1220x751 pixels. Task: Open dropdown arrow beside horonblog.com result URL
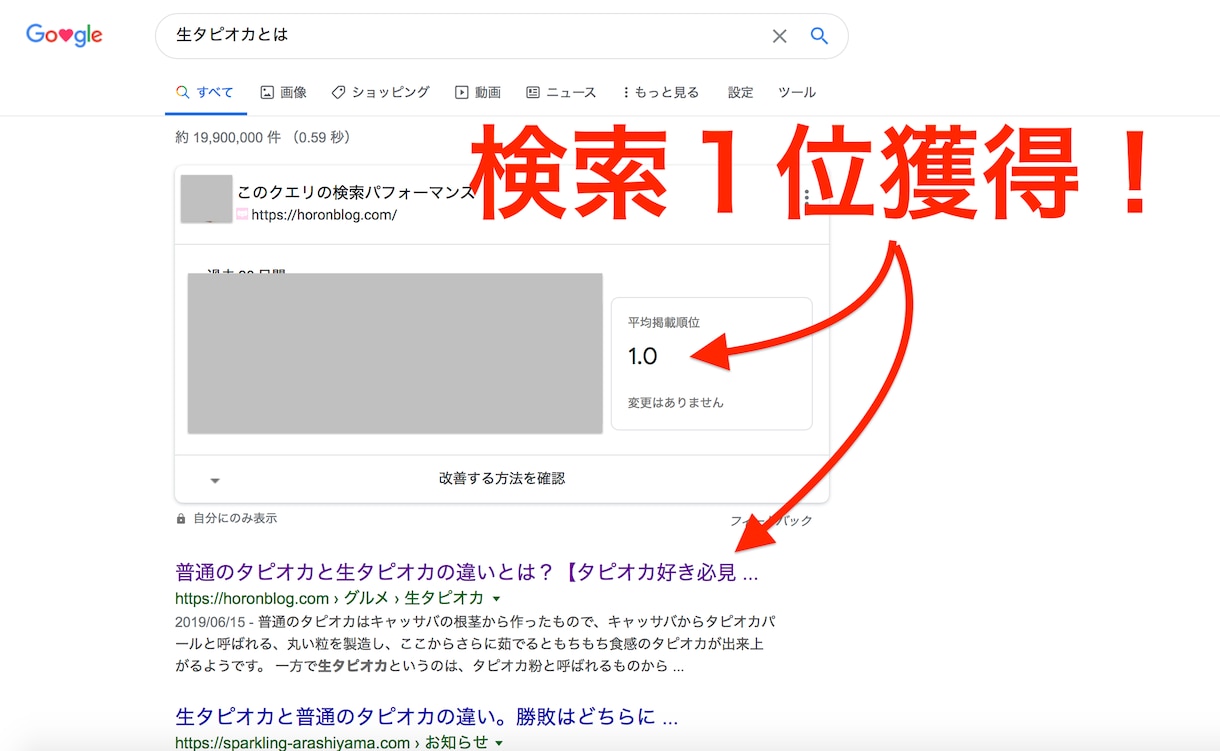tap(498, 599)
